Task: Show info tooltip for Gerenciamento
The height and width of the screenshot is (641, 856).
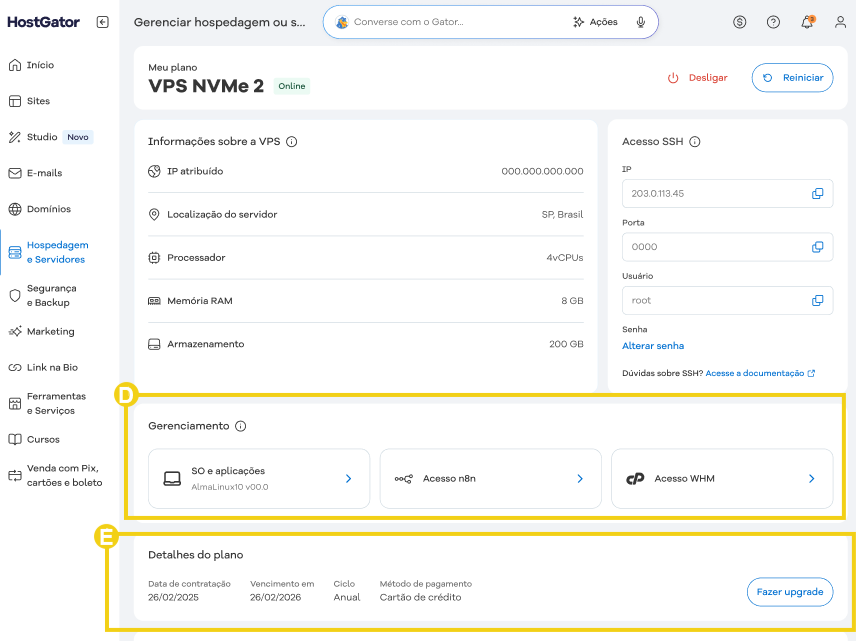Action: [241, 426]
